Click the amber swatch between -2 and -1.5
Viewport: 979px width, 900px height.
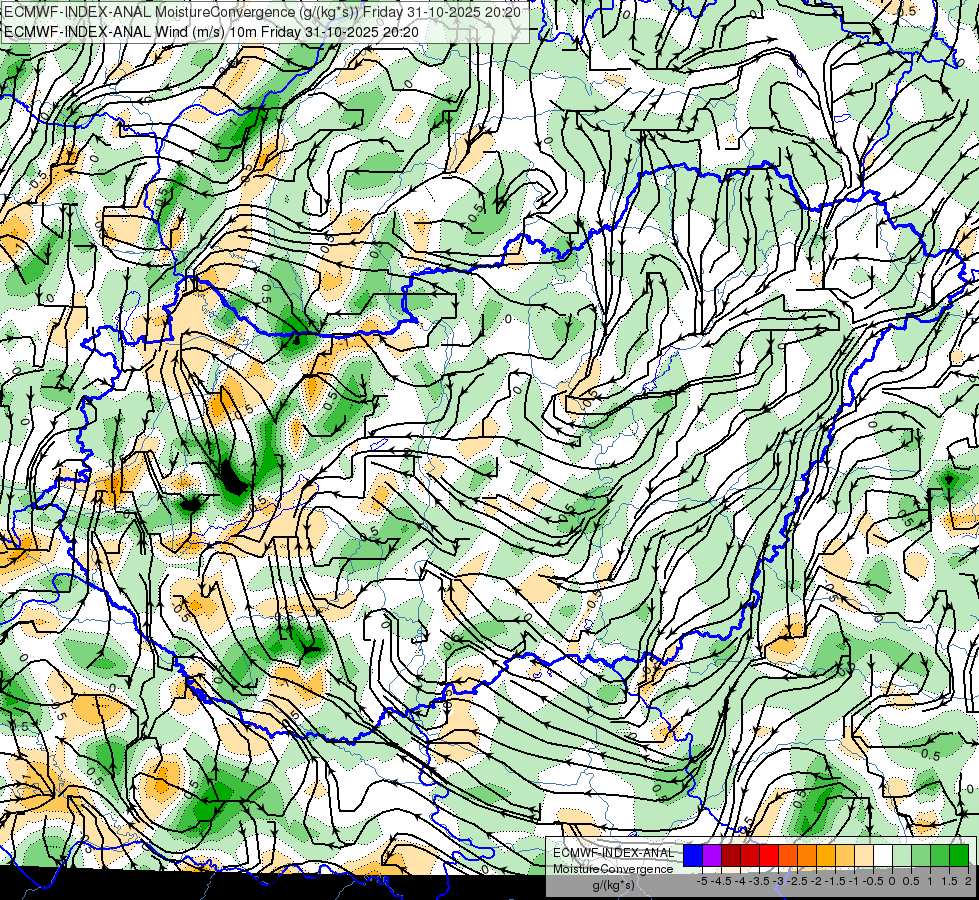click(x=826, y=855)
